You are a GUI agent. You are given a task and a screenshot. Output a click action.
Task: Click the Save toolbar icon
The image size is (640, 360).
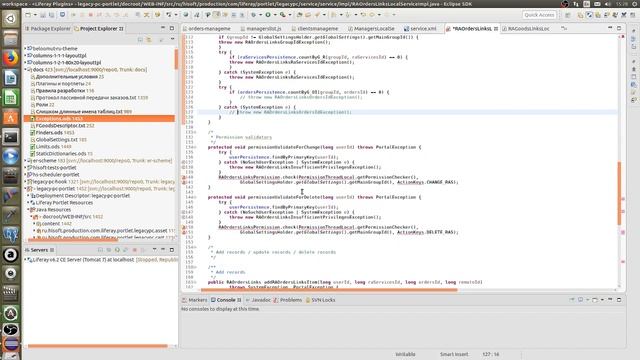click(x=43, y=15)
